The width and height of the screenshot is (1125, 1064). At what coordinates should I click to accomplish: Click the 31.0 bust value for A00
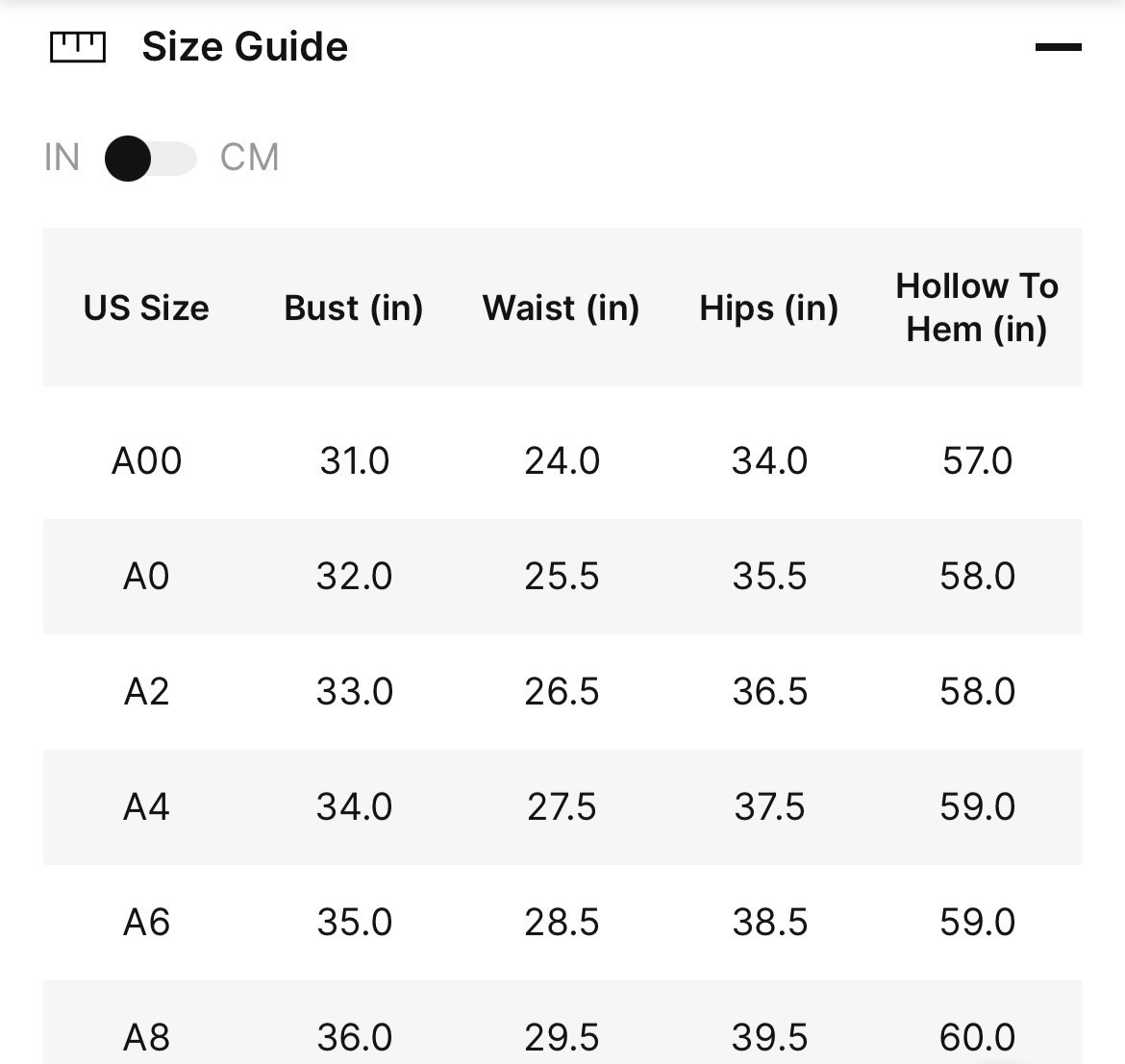click(354, 461)
